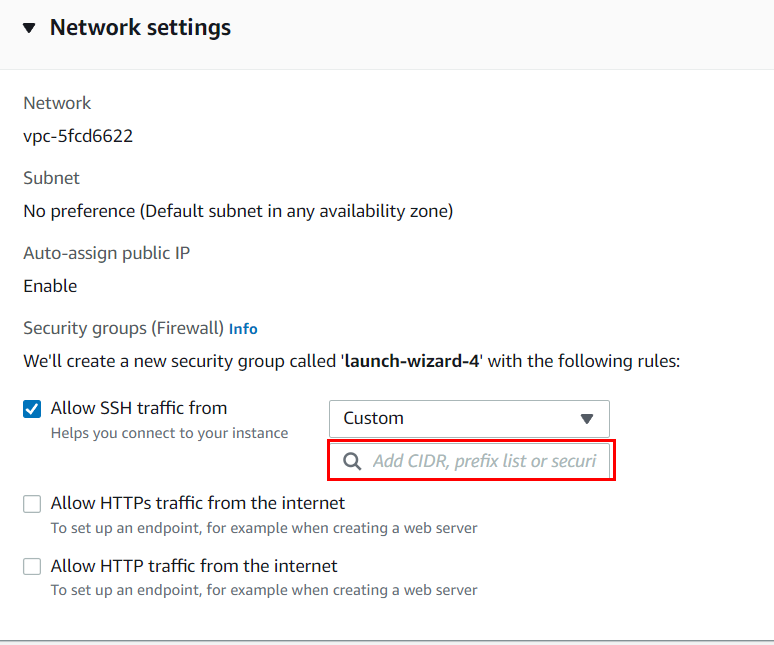The height and width of the screenshot is (645, 774).
Task: Click the 'Allow HTTPs traffic from the internet' label
Action: click(x=198, y=503)
